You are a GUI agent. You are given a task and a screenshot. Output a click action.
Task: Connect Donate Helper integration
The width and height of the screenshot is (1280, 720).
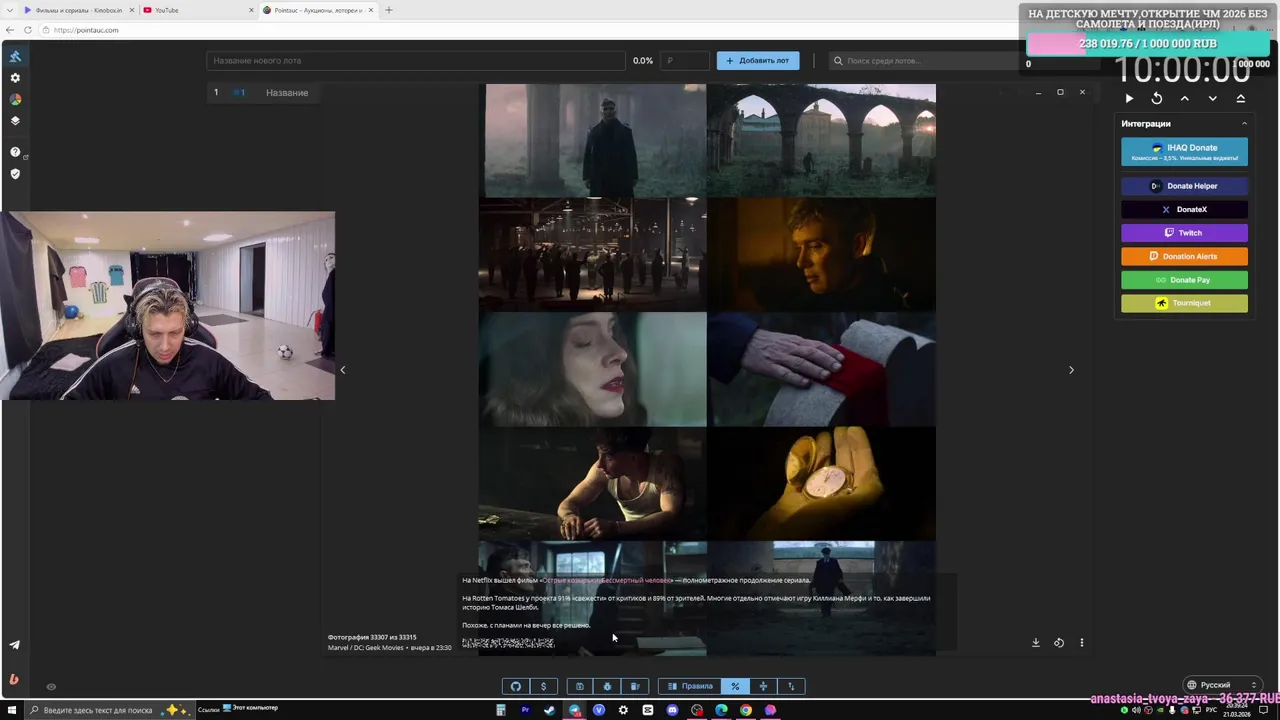tap(1184, 186)
